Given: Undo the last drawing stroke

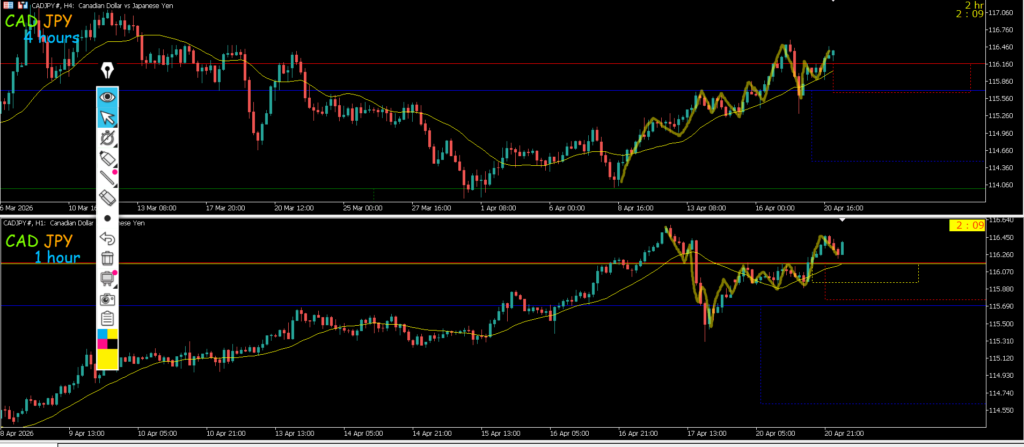Looking at the screenshot, I should (108, 238).
